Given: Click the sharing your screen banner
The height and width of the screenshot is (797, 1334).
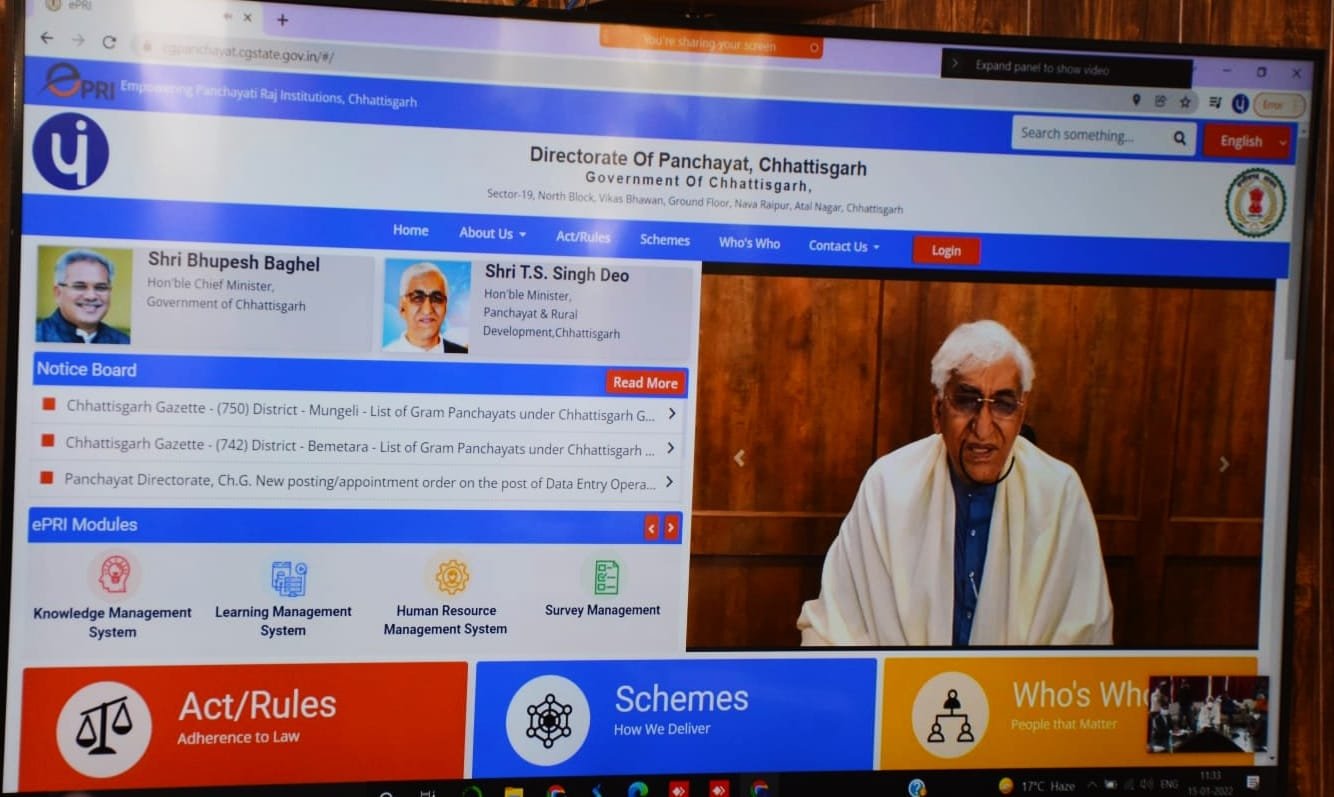Looking at the screenshot, I should (x=711, y=45).
